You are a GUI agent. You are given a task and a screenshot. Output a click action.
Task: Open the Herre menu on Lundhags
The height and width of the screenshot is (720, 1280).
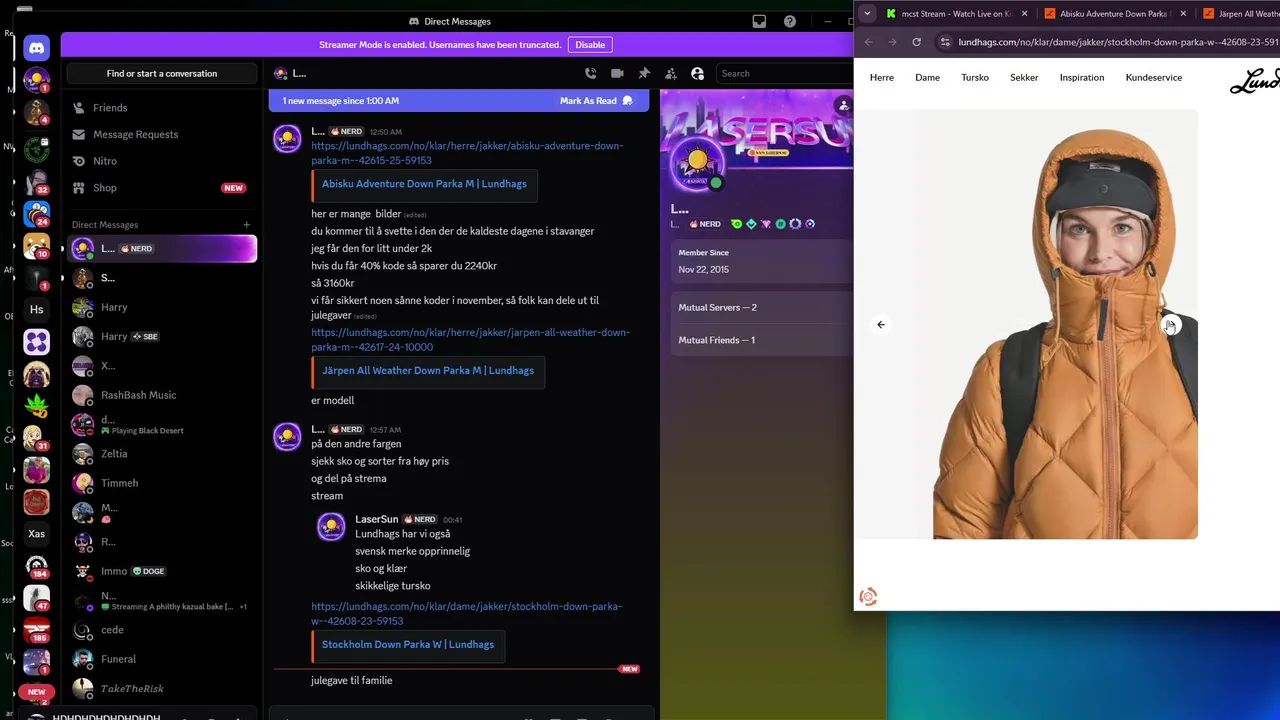click(882, 77)
